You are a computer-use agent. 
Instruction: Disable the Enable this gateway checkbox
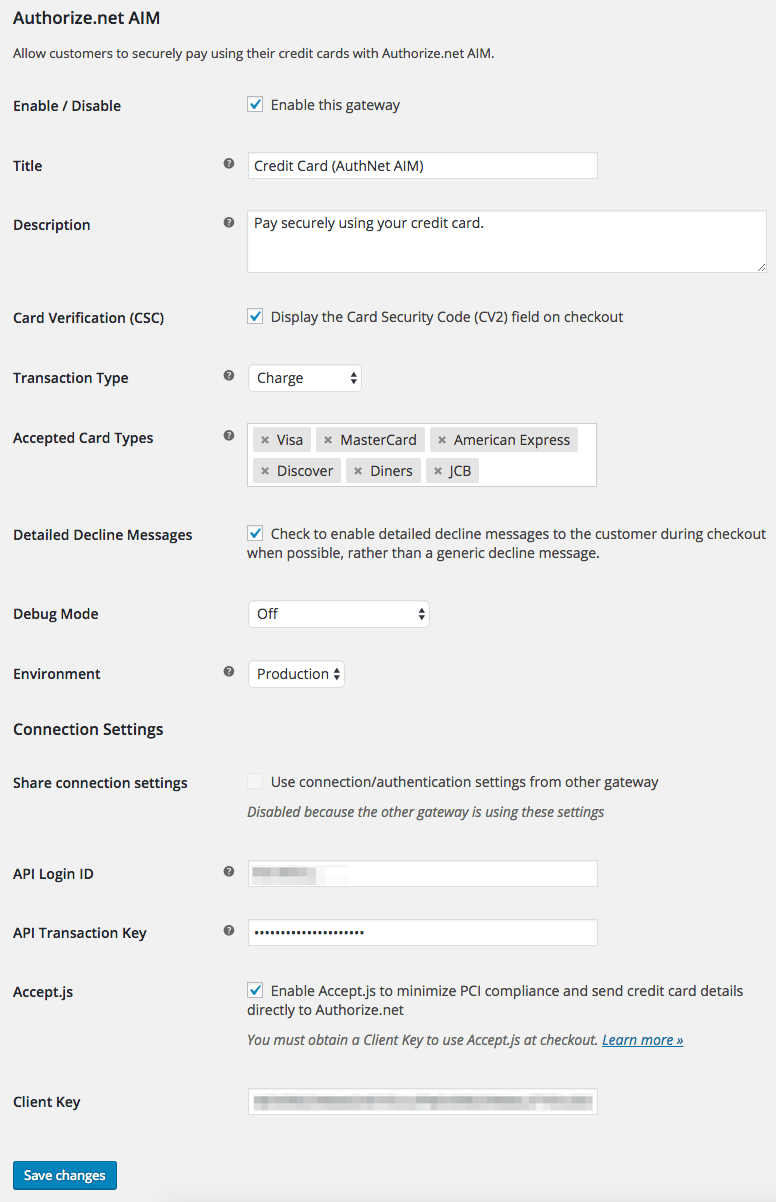[x=255, y=104]
